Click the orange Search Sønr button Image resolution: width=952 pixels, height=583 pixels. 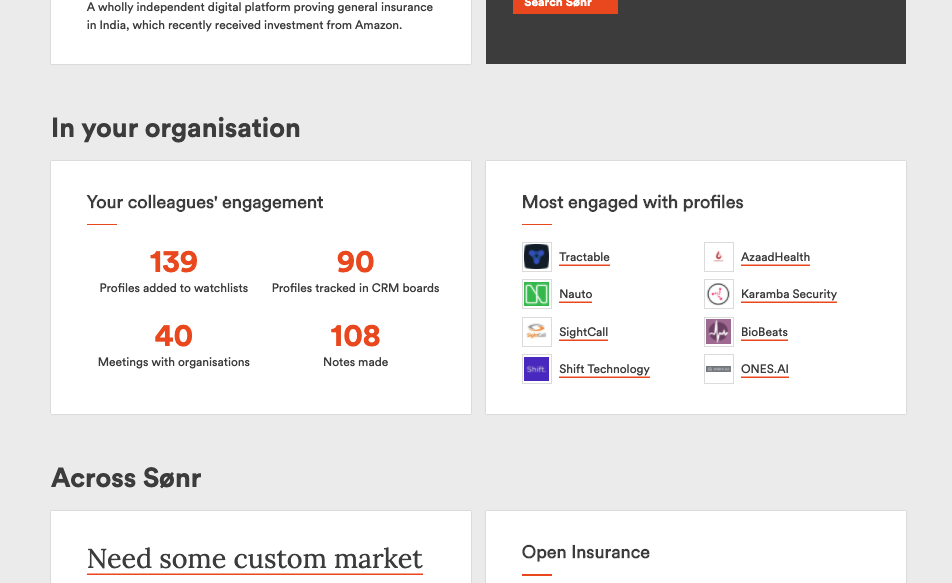pos(565,5)
